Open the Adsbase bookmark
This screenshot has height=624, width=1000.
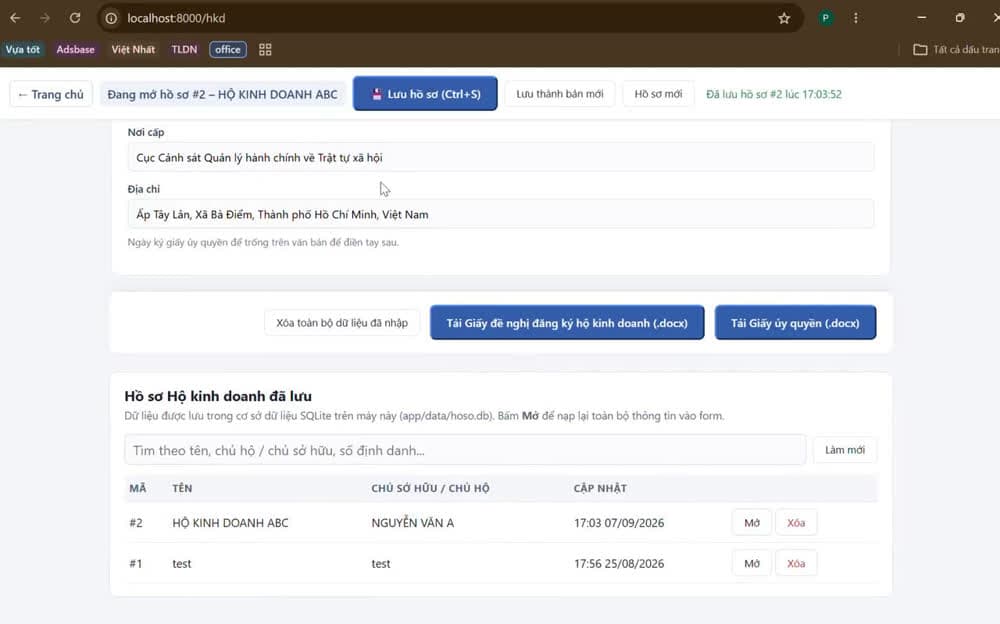coord(75,50)
